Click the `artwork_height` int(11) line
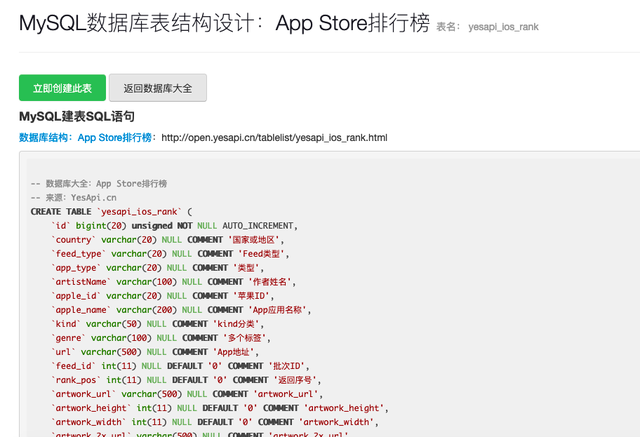640x437 pixels. pyautogui.click(x=220, y=408)
